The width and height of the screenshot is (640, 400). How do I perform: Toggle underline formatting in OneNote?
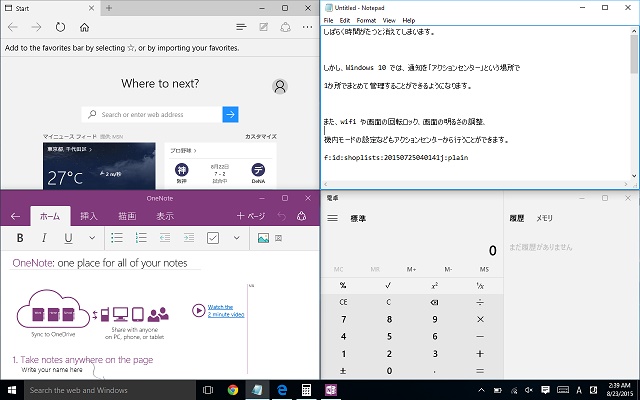[68, 238]
